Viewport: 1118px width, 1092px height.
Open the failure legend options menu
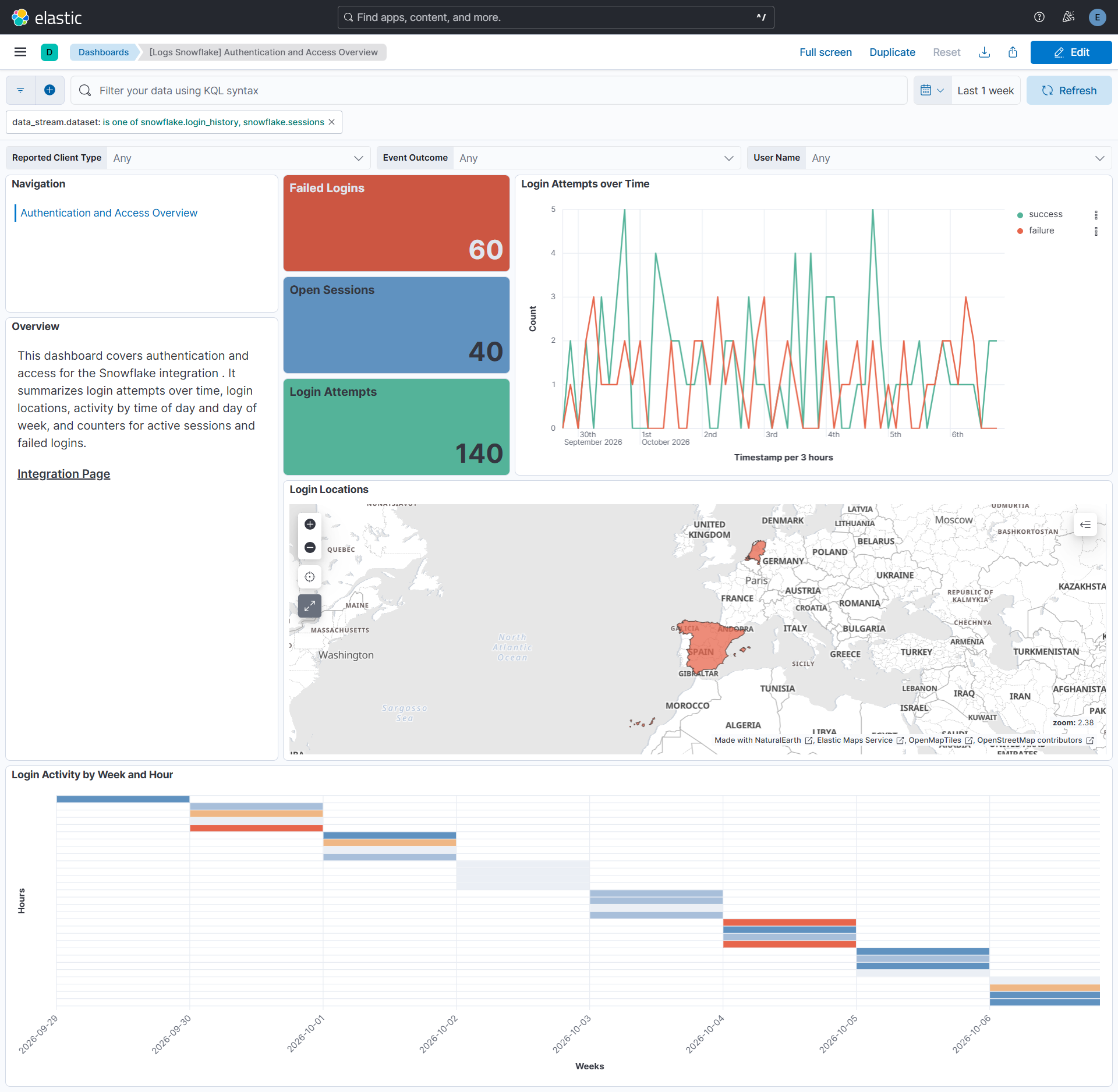coord(1096,231)
